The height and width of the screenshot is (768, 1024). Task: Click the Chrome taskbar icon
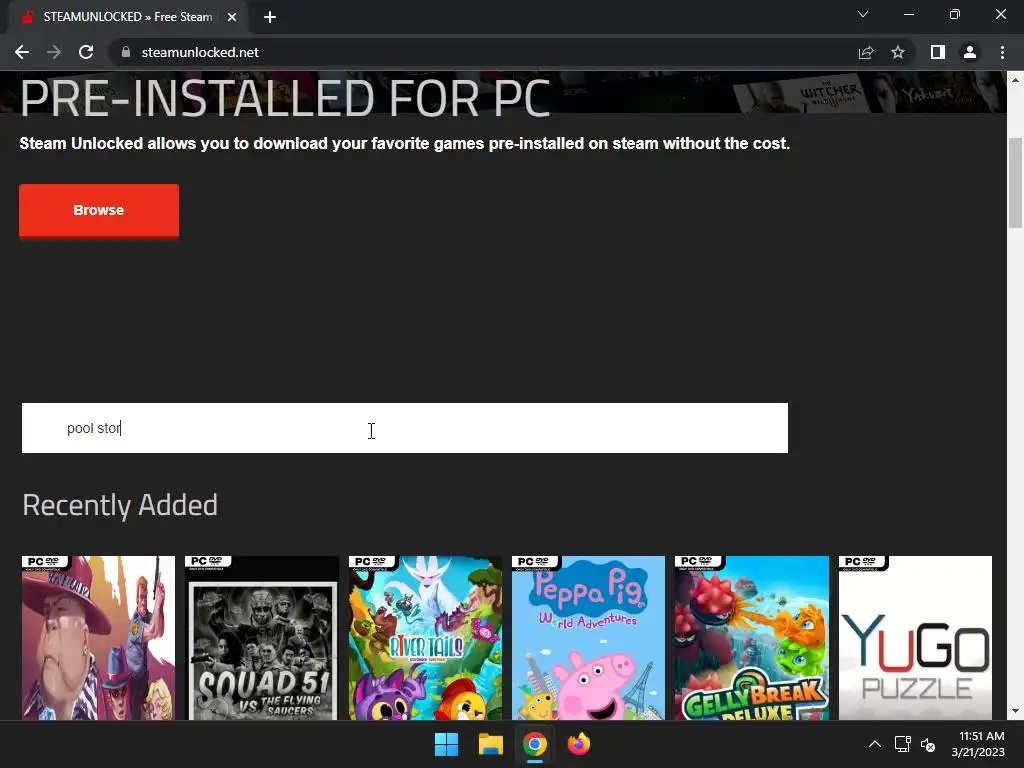click(534, 744)
